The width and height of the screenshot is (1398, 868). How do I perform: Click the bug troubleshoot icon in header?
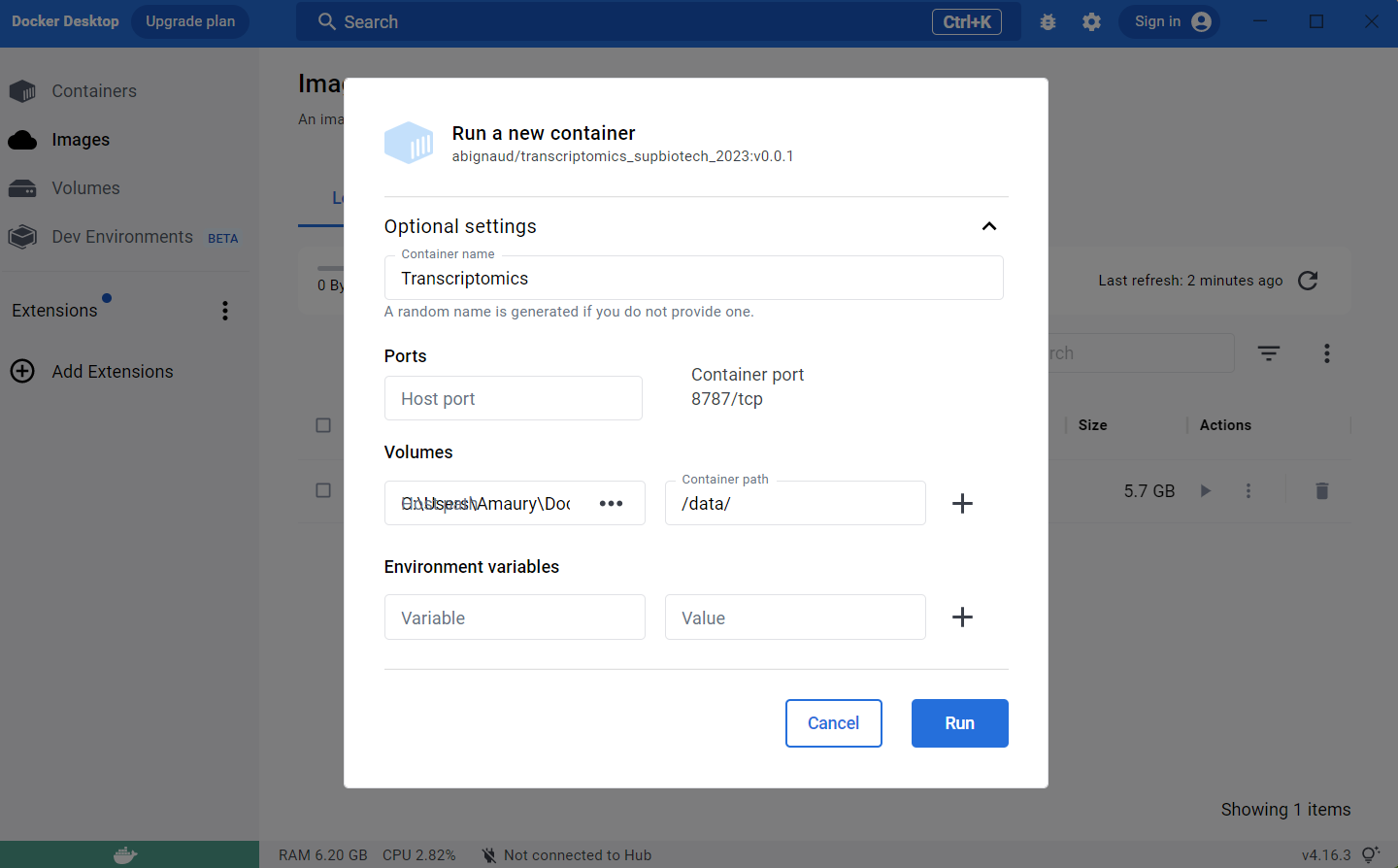pyautogui.click(x=1048, y=21)
